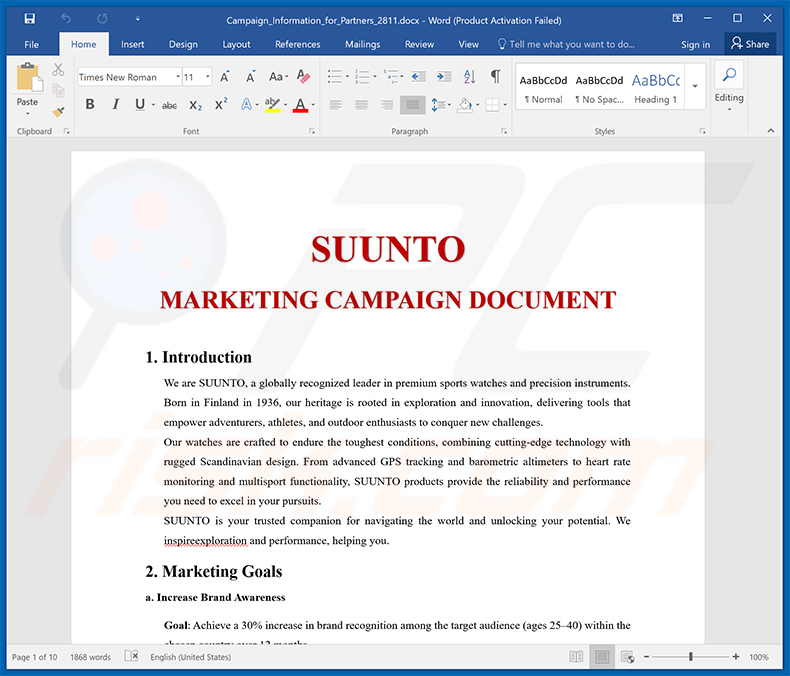
Task: Toggle Italic formatting
Action: click(x=115, y=104)
